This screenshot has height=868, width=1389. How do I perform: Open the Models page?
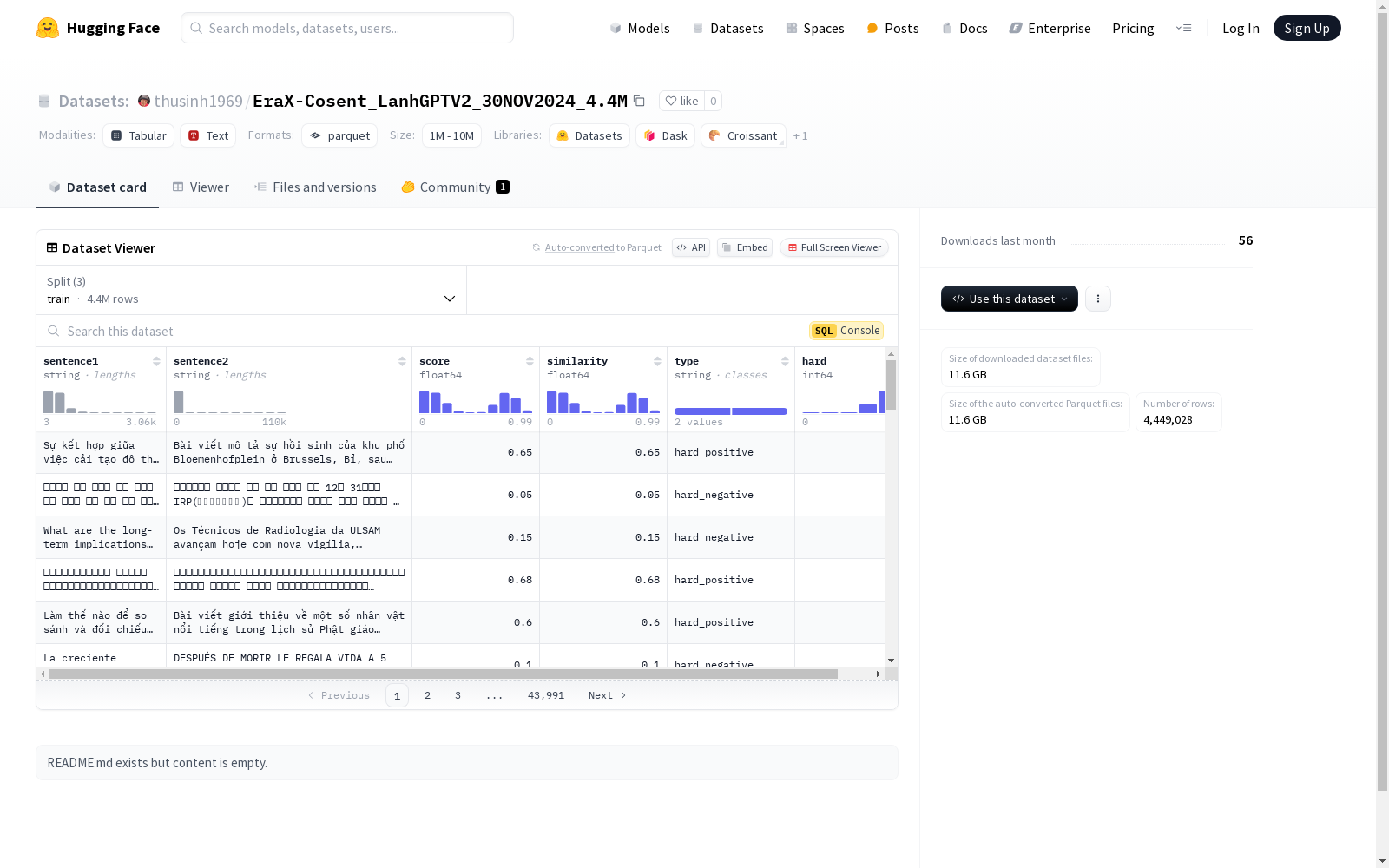pyautogui.click(x=640, y=28)
